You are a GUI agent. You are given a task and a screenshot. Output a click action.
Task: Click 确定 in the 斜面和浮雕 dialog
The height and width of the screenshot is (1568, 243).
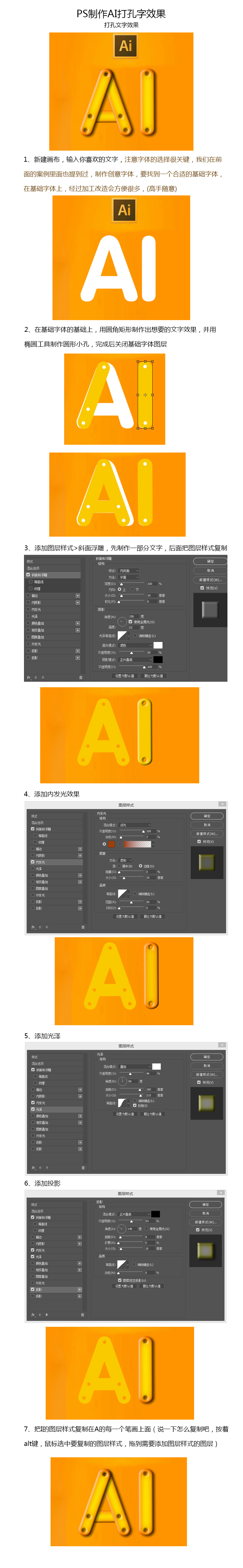click(x=210, y=561)
